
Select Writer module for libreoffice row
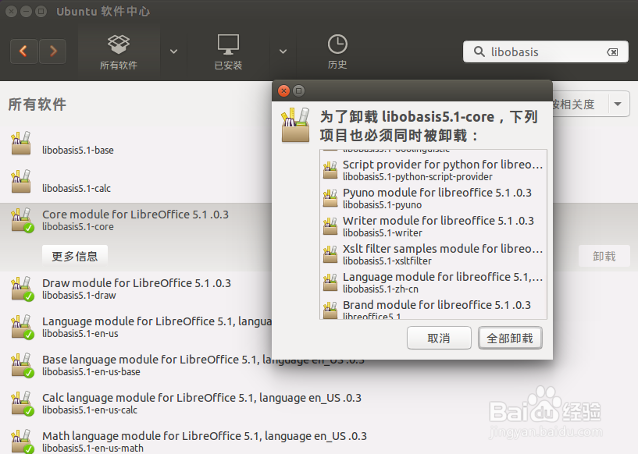click(433, 227)
